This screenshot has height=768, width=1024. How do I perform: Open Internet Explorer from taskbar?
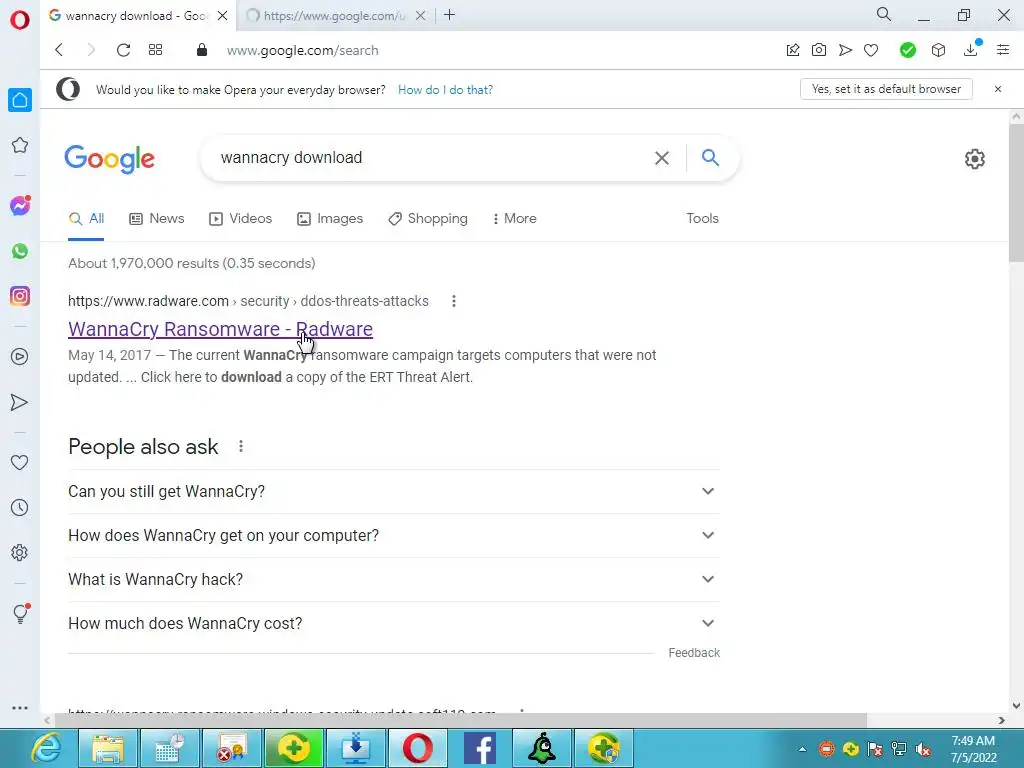coord(47,748)
